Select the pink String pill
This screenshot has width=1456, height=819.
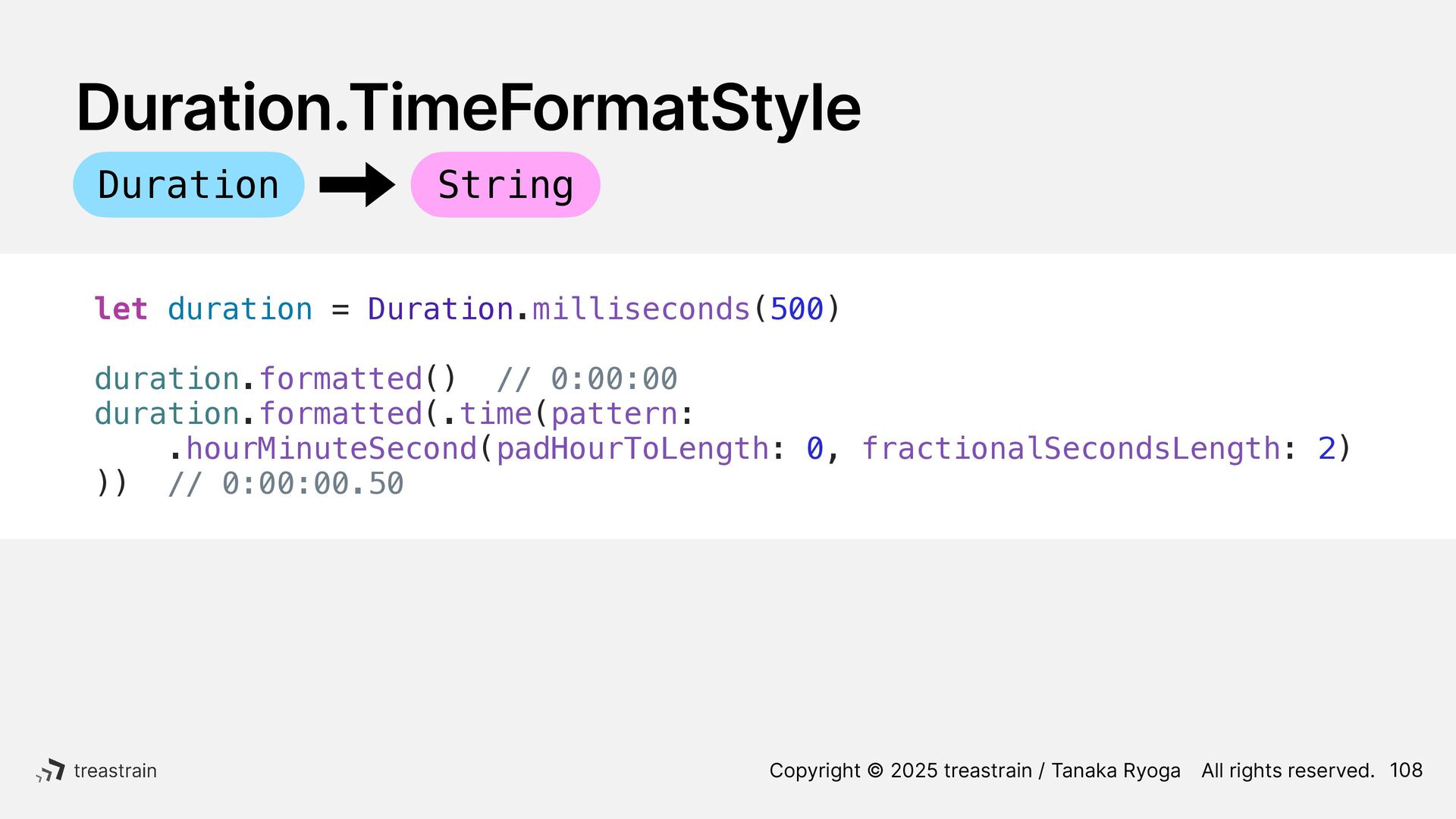(505, 184)
